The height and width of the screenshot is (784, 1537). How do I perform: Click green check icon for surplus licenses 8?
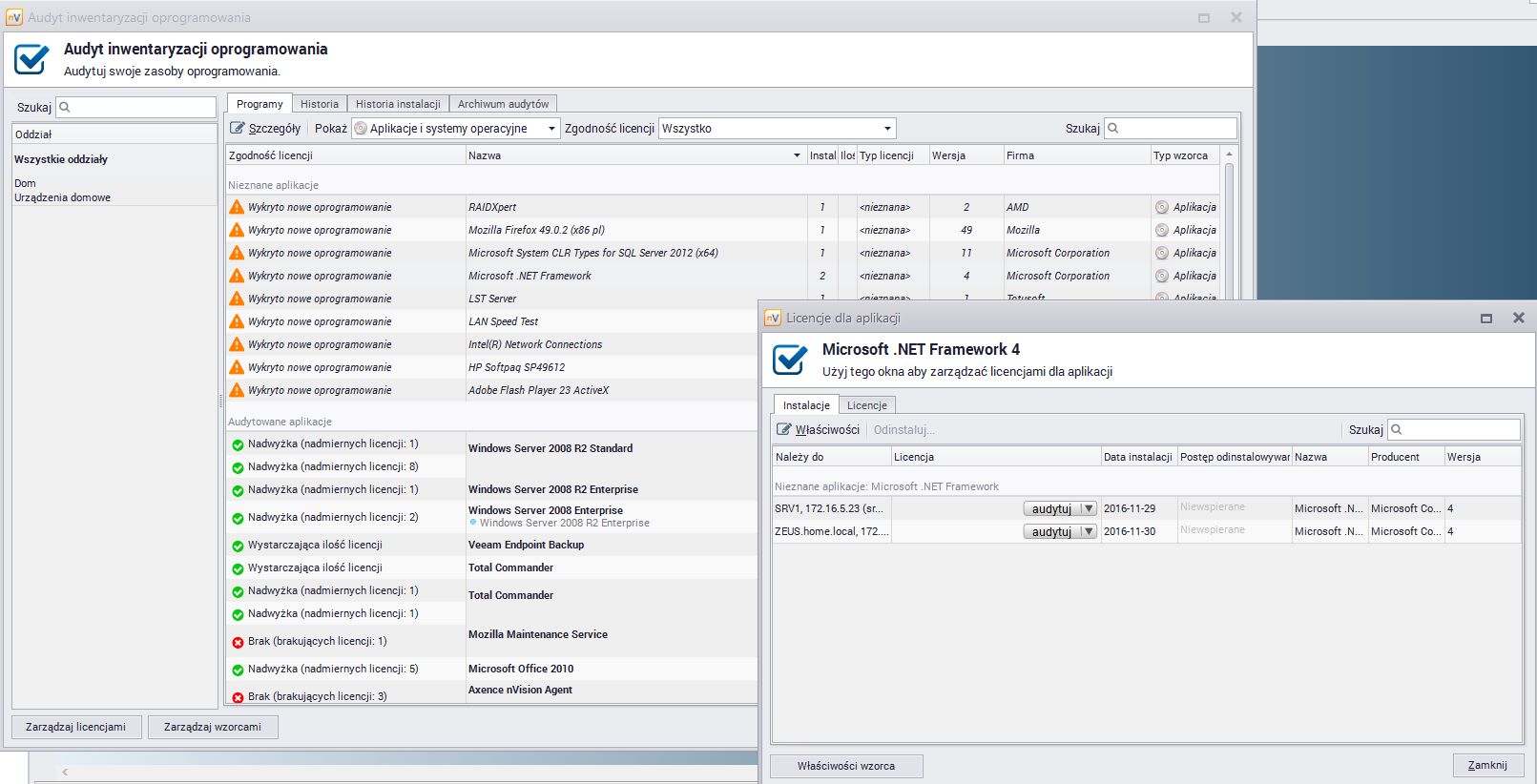[238, 467]
